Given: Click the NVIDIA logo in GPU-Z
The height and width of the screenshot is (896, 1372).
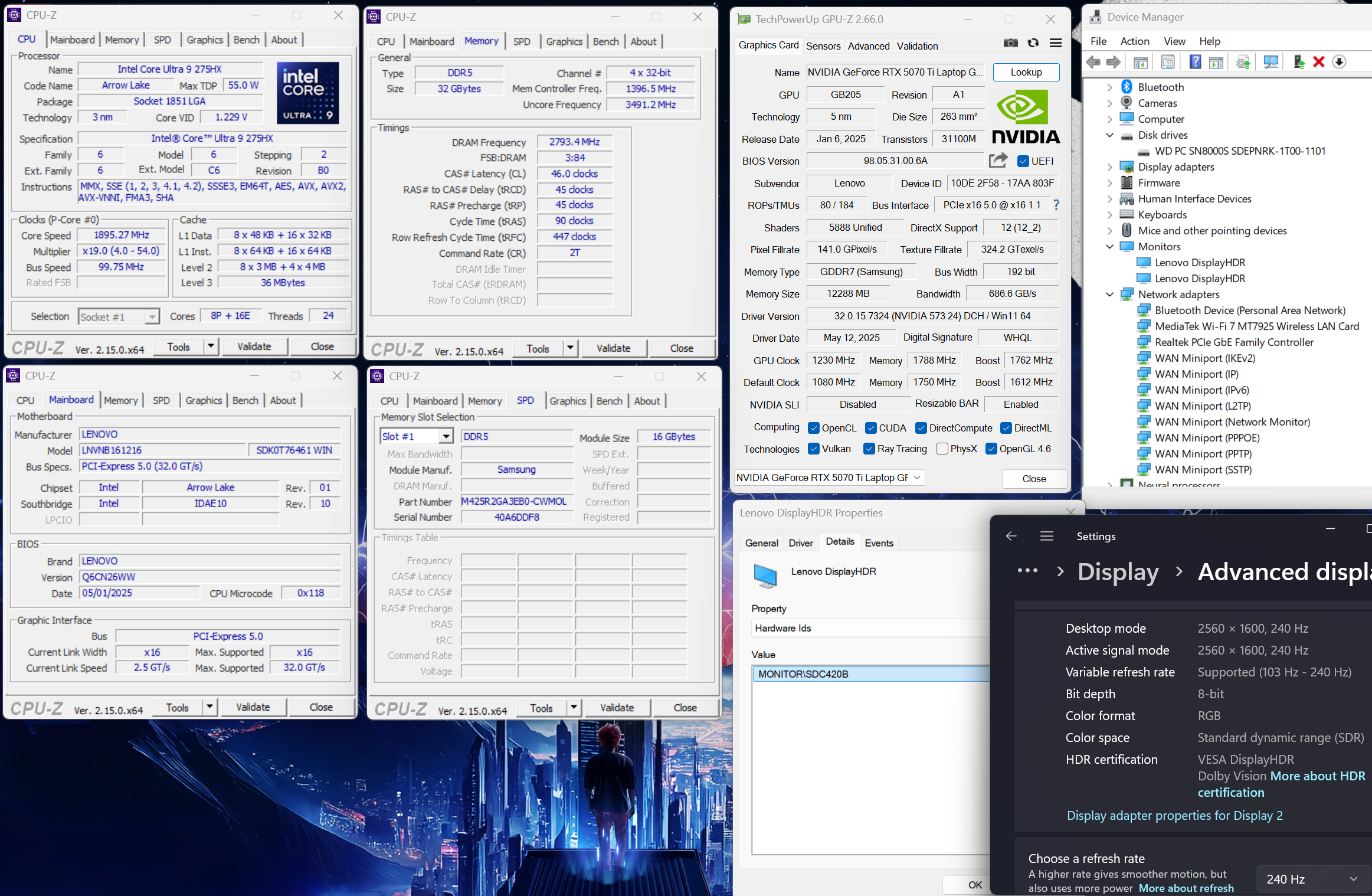Looking at the screenshot, I should [x=1026, y=117].
